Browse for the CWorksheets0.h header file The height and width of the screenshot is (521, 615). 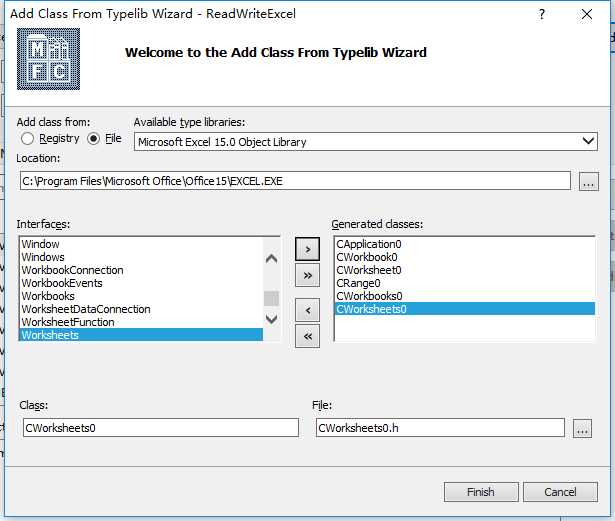tap(582, 428)
